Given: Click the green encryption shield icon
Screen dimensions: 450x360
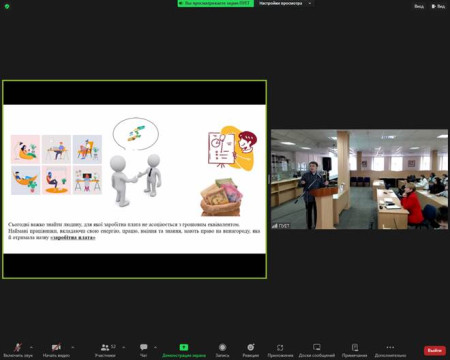Looking at the screenshot, I should point(7,6).
